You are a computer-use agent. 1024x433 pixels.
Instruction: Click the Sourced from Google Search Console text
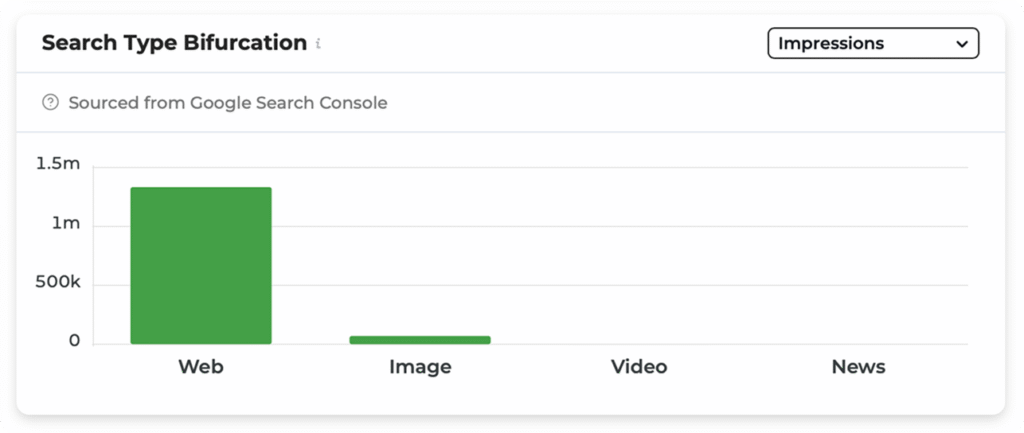coord(227,102)
